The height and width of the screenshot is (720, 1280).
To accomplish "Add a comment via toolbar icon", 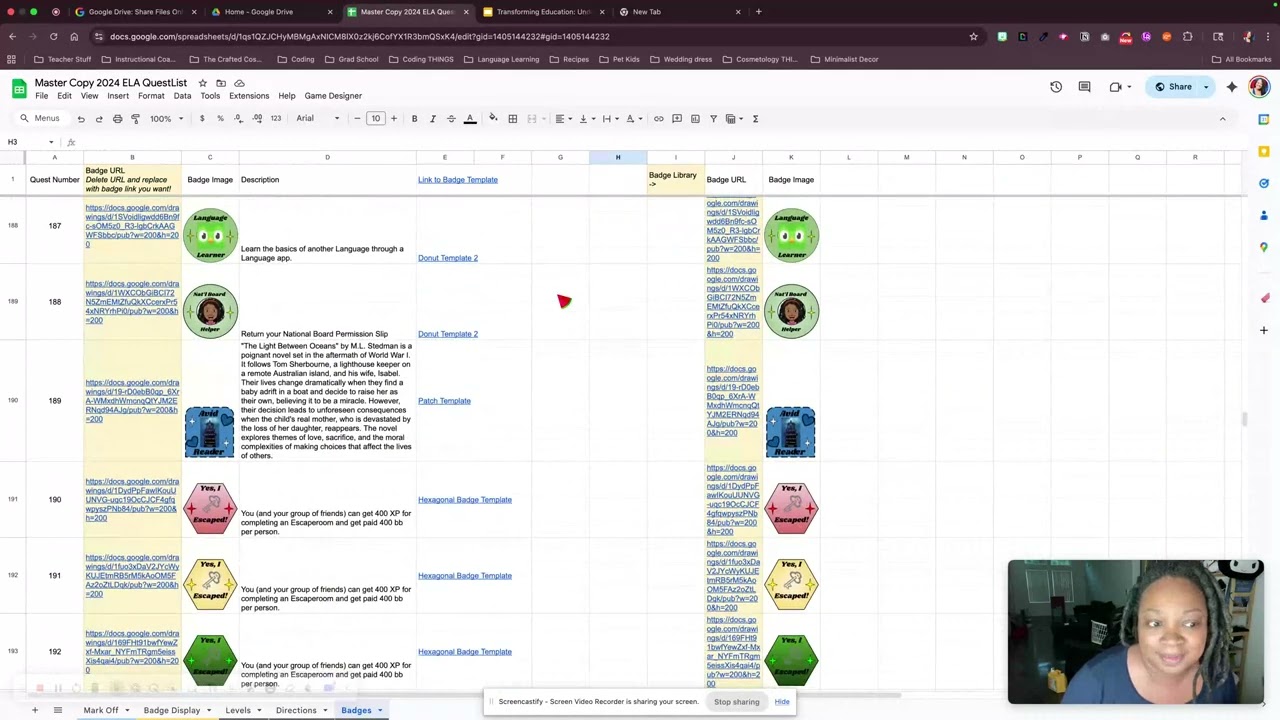I will click(677, 118).
